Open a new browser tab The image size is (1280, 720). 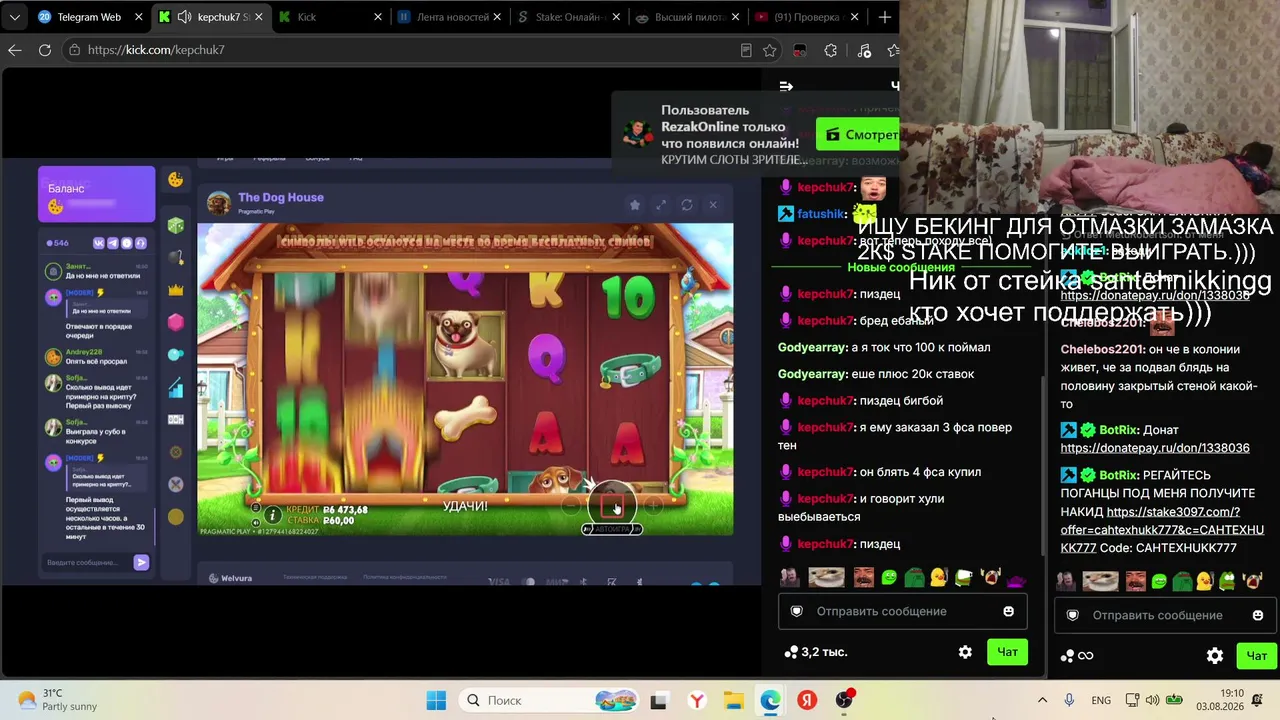tap(884, 17)
